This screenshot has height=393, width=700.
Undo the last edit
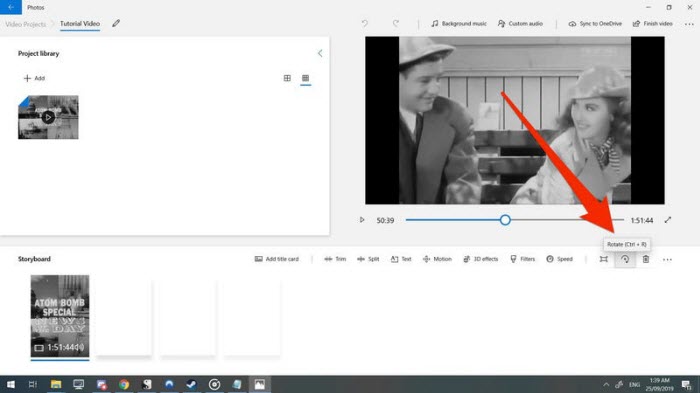tap(365, 23)
